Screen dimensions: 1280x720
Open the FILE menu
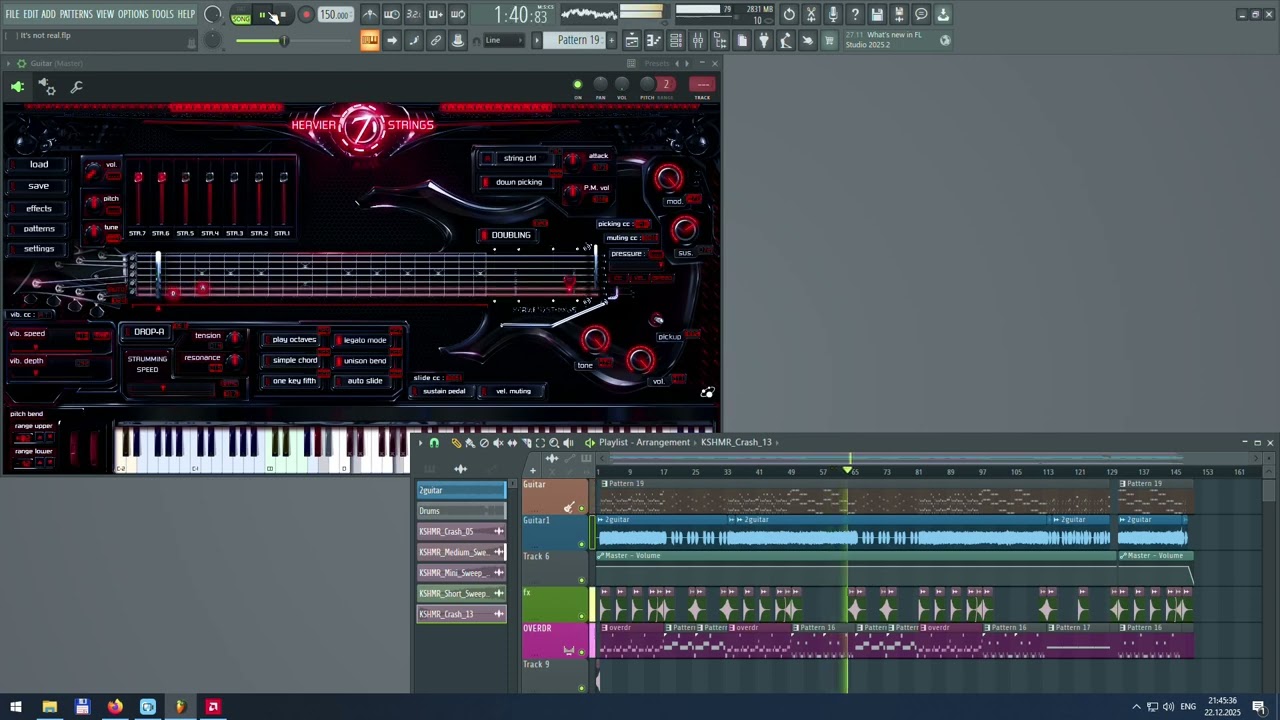pos(13,14)
